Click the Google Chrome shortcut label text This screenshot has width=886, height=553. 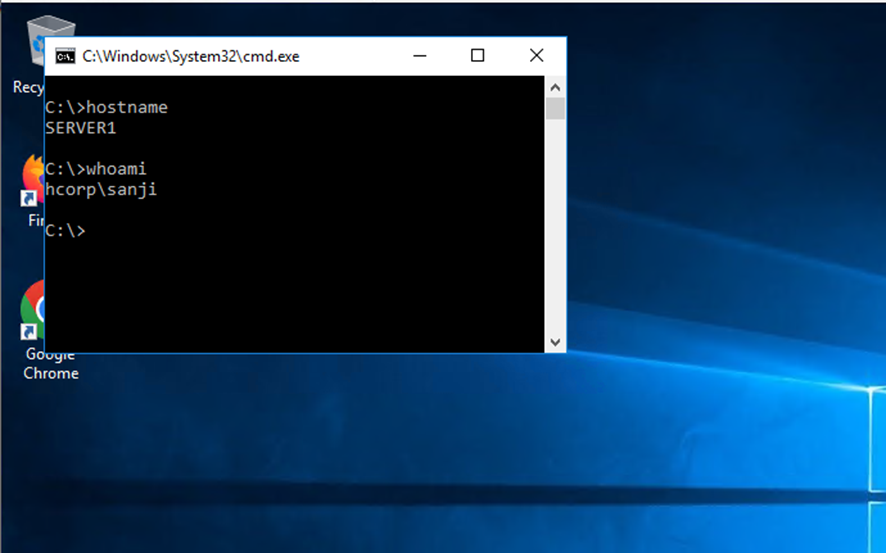tap(50, 365)
